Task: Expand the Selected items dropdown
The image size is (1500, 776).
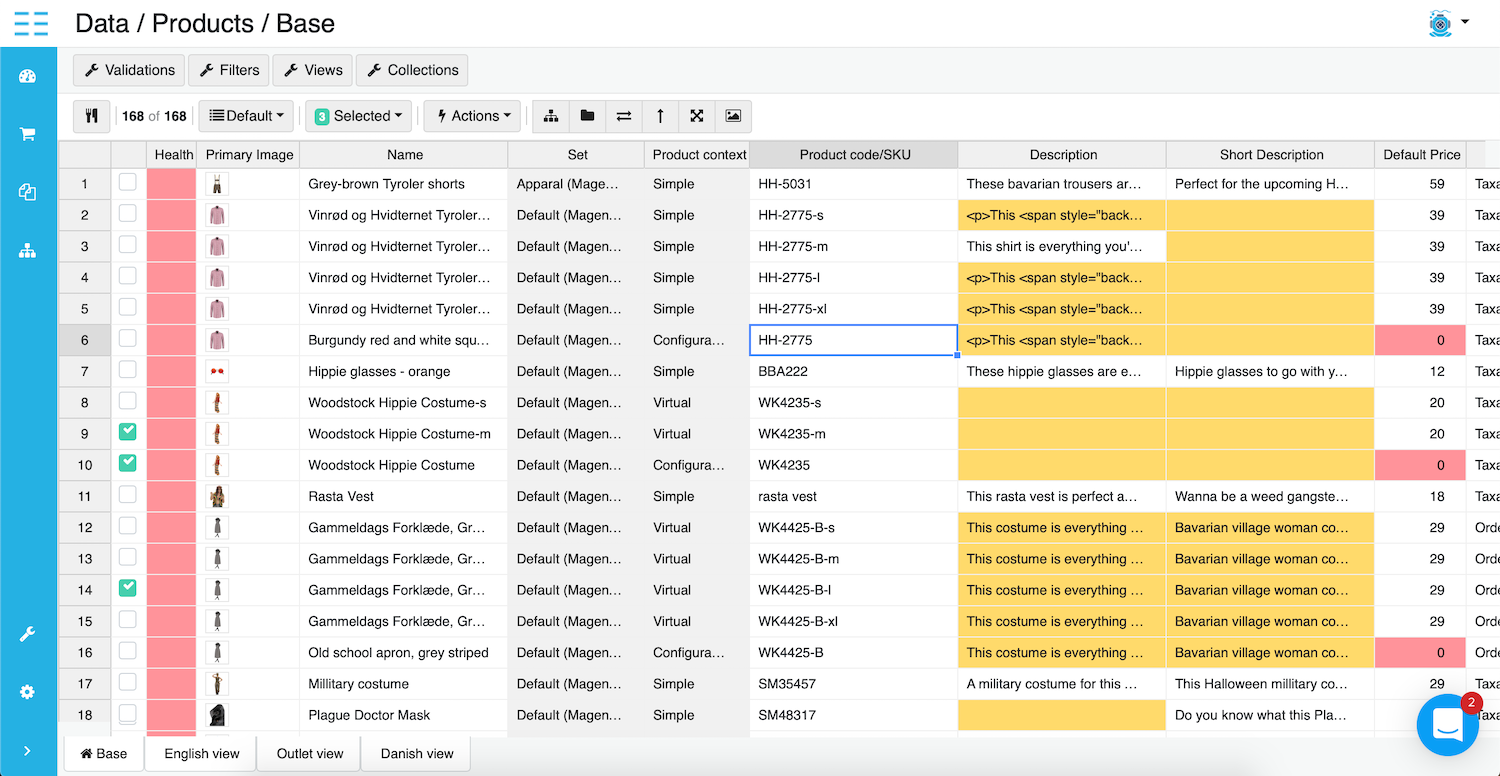Action: coord(358,116)
